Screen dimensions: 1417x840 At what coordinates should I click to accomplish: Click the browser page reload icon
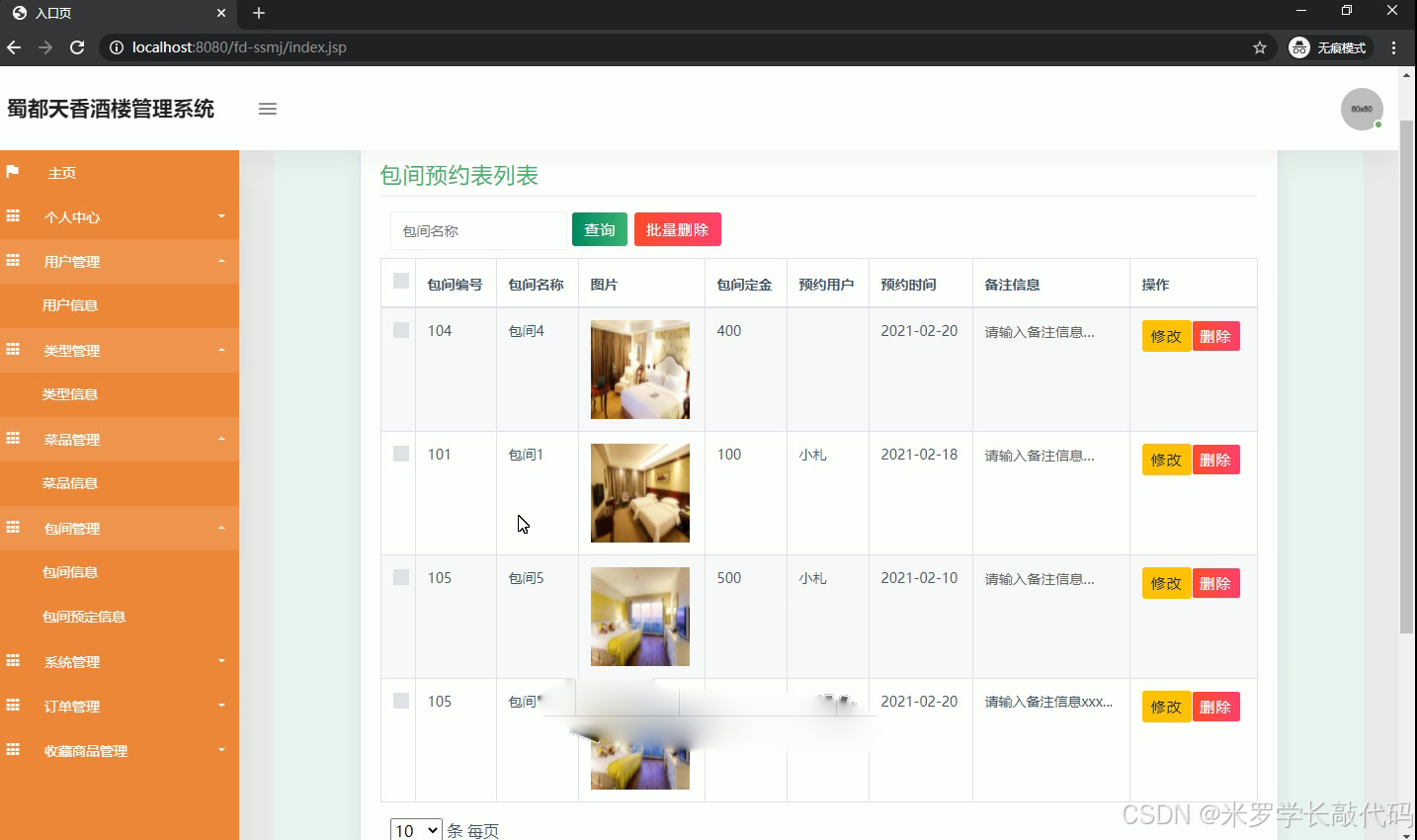(x=76, y=46)
